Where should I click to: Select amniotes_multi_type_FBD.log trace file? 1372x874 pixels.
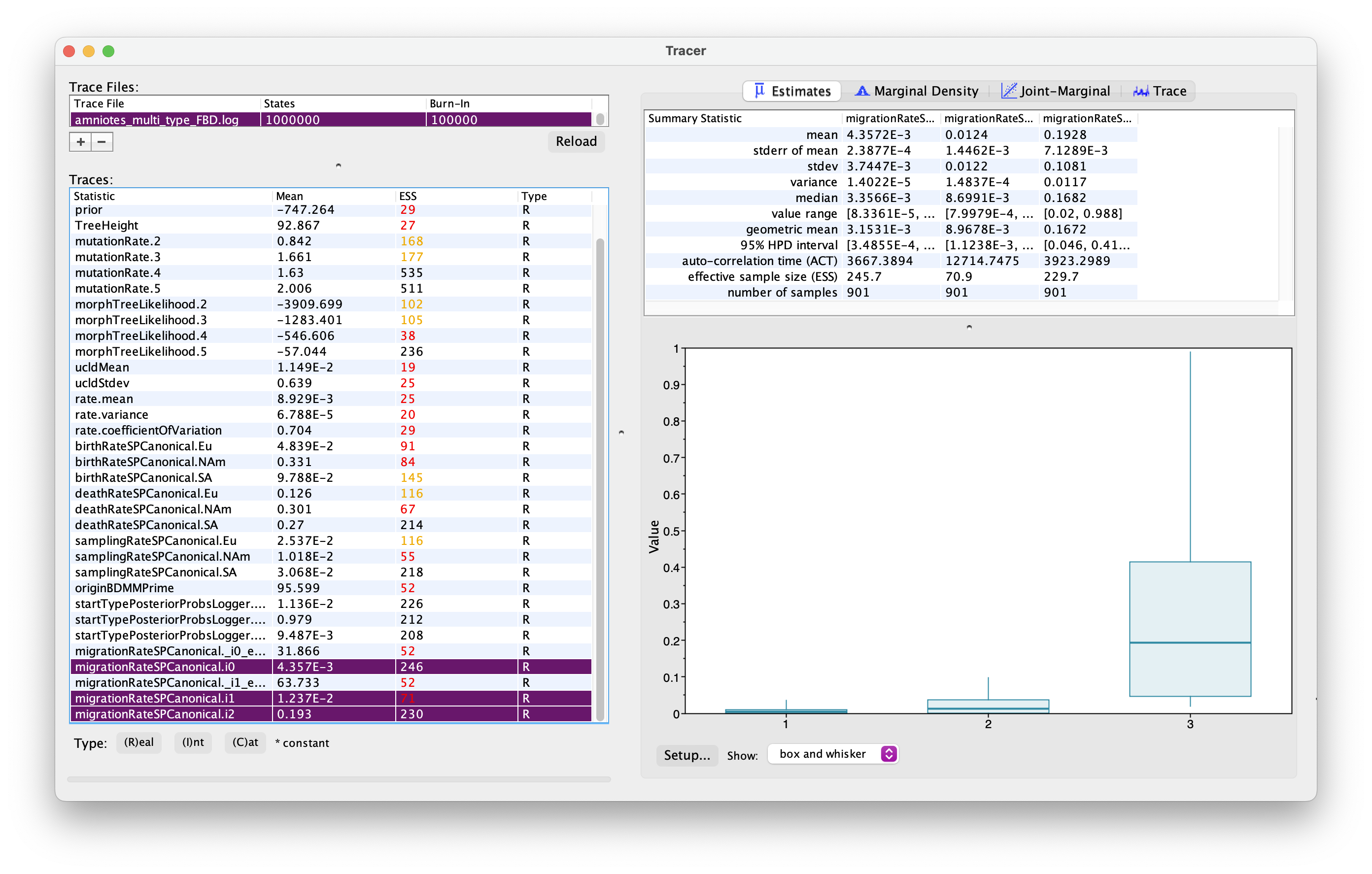331,120
